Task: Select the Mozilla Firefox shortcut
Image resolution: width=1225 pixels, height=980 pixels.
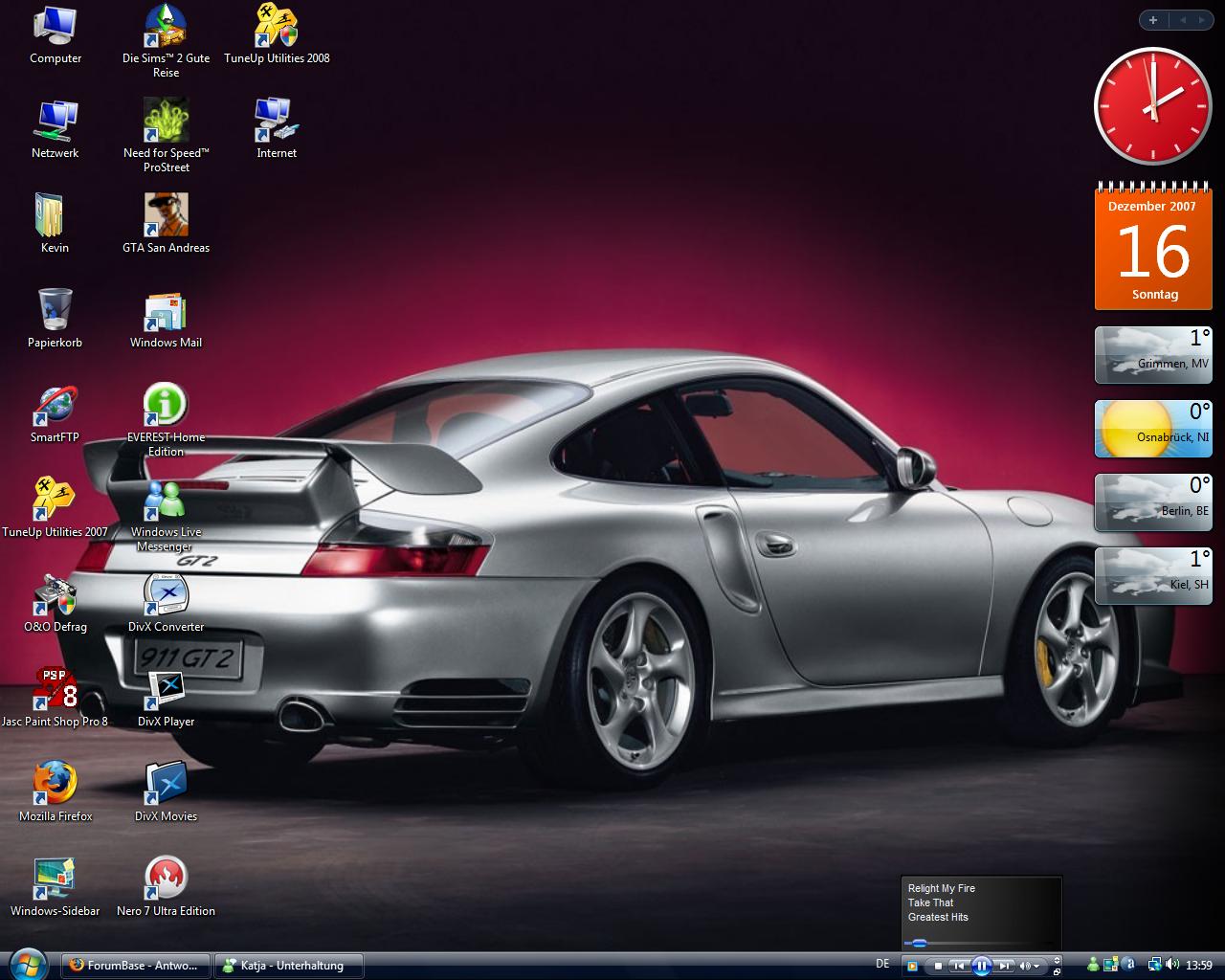Action: click(x=56, y=792)
